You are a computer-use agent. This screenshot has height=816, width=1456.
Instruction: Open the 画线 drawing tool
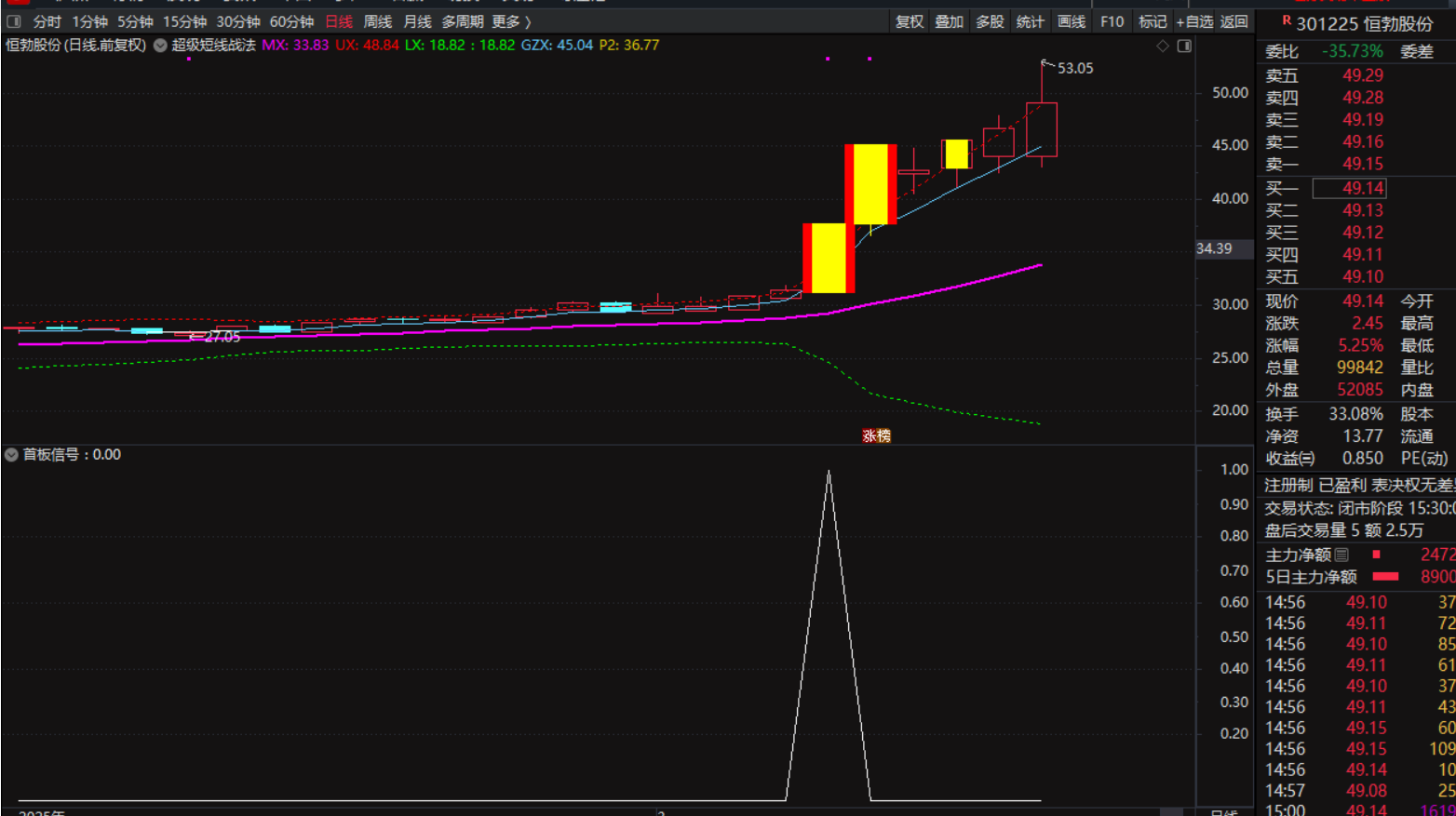[x=1072, y=21]
